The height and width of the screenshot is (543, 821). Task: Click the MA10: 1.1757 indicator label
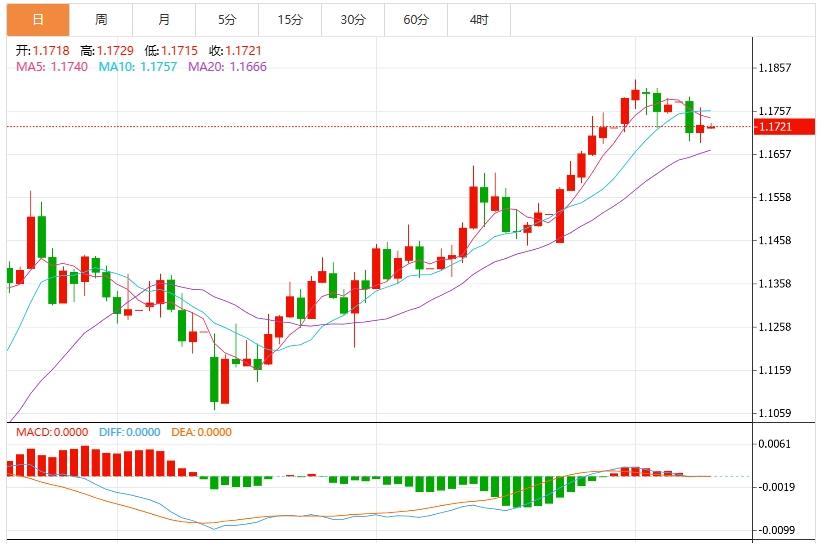click(x=139, y=66)
